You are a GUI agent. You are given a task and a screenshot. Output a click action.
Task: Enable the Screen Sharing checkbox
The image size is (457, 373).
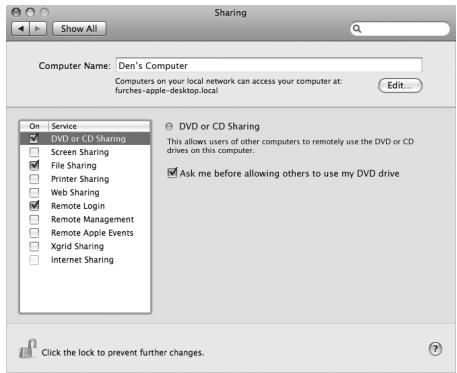[x=34, y=152]
